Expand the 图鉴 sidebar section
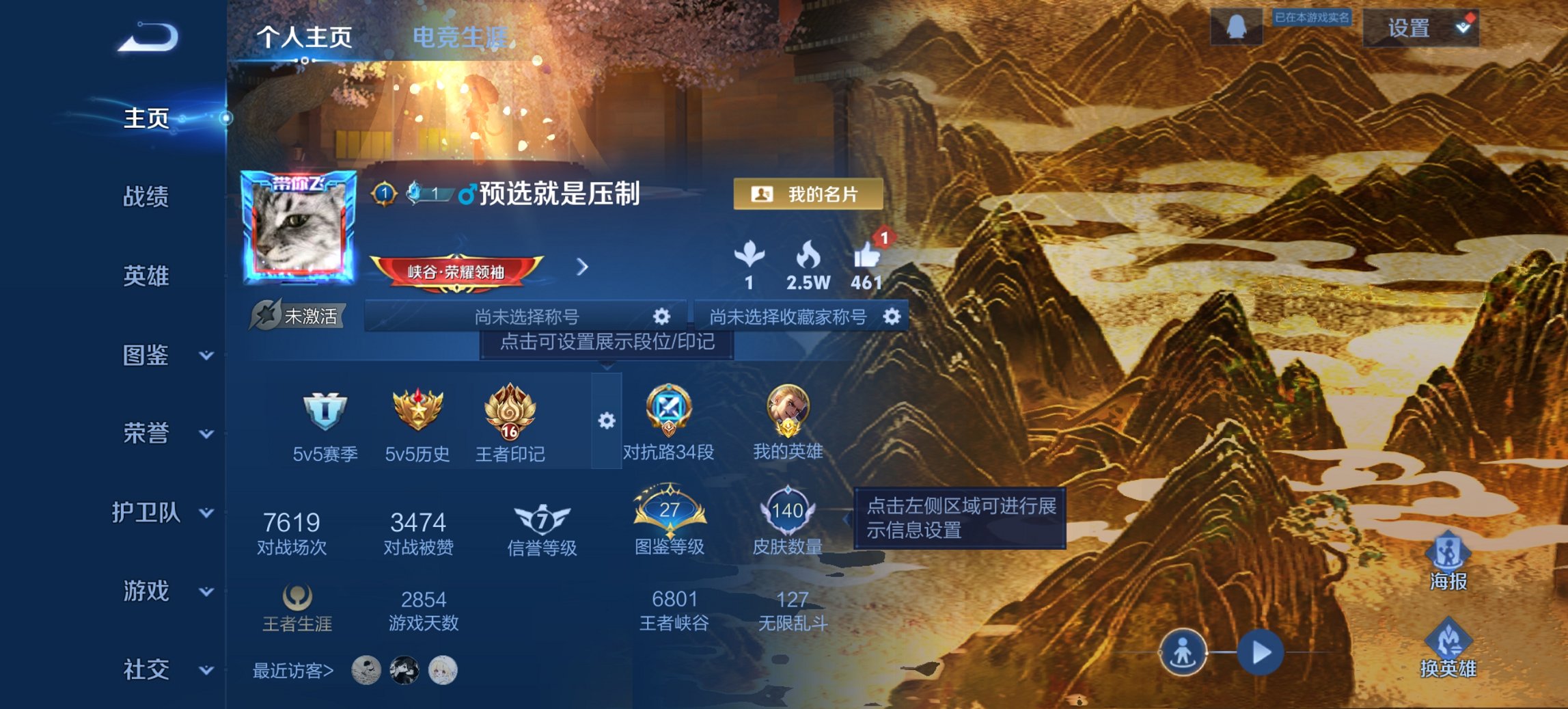Screen dimensions: 1568x709 coord(206,356)
